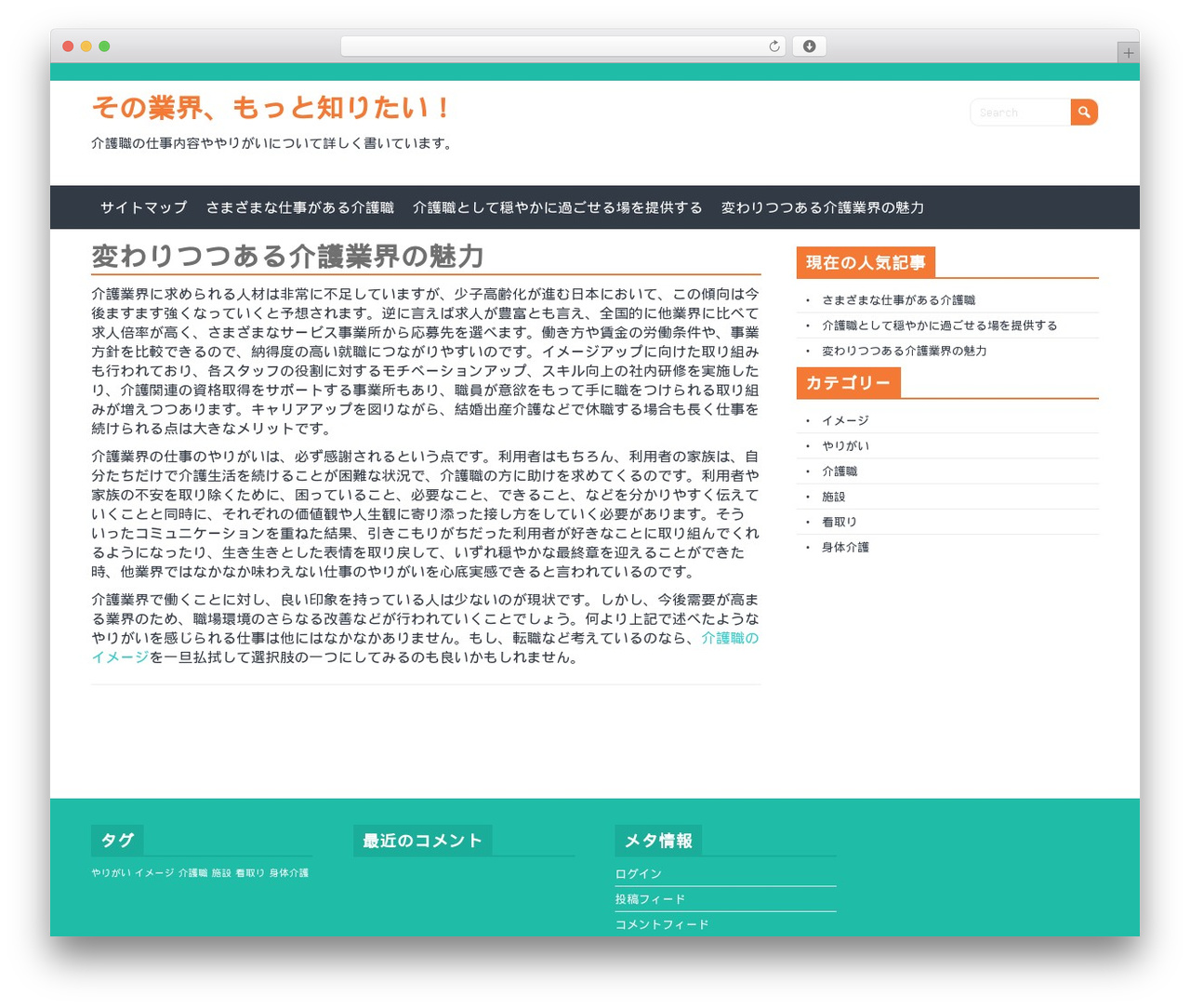Open popular article さまざまな仕事がある介護職 in the sidebar
1190x1008 pixels.
tap(898, 300)
